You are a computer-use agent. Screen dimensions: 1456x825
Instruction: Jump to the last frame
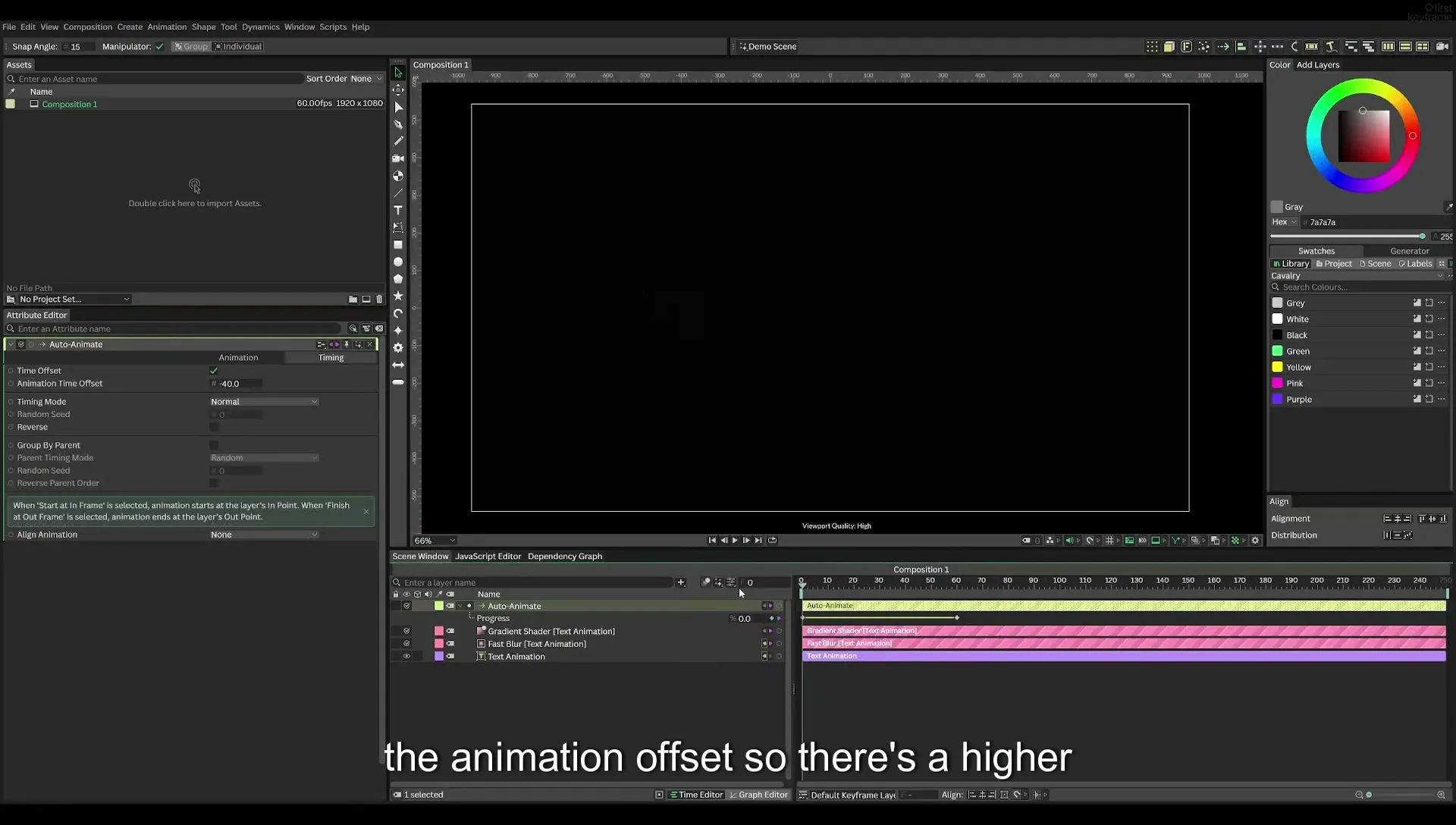pos(758,541)
